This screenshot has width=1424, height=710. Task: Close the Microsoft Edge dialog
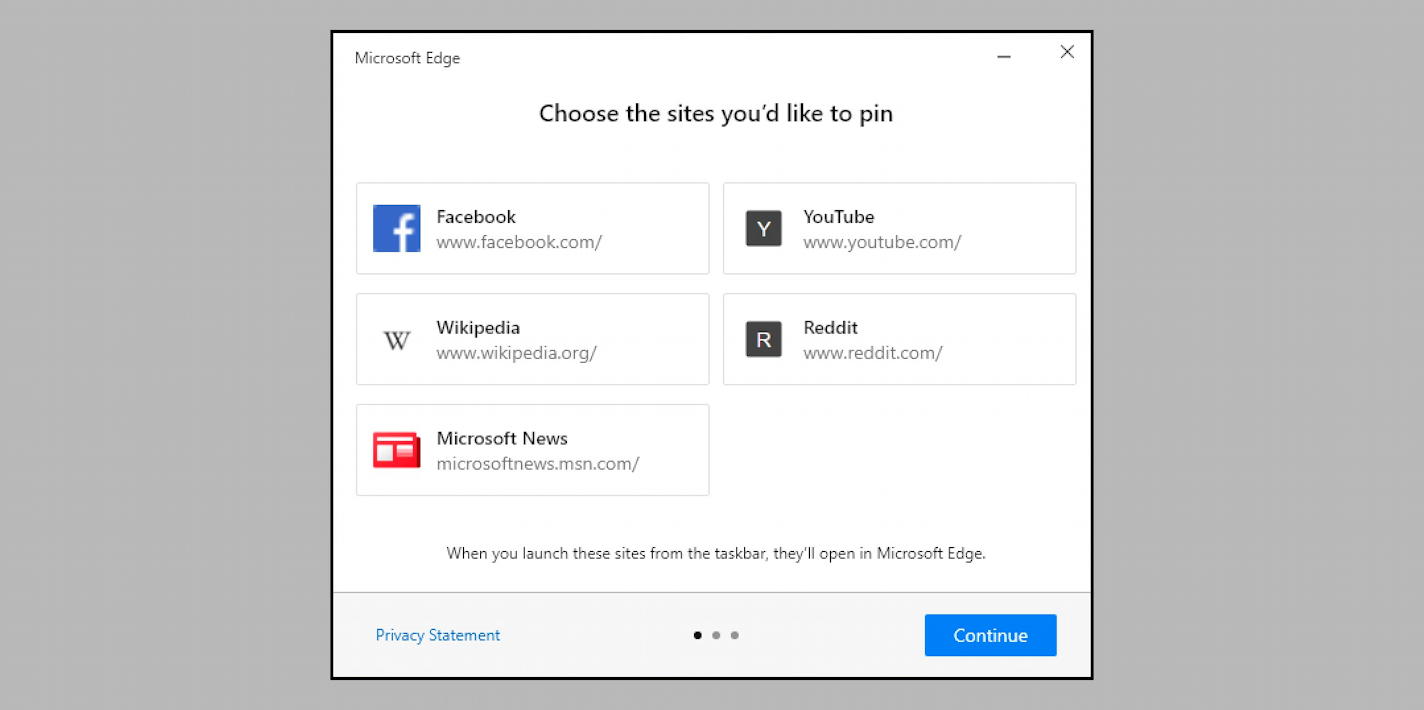point(1067,52)
